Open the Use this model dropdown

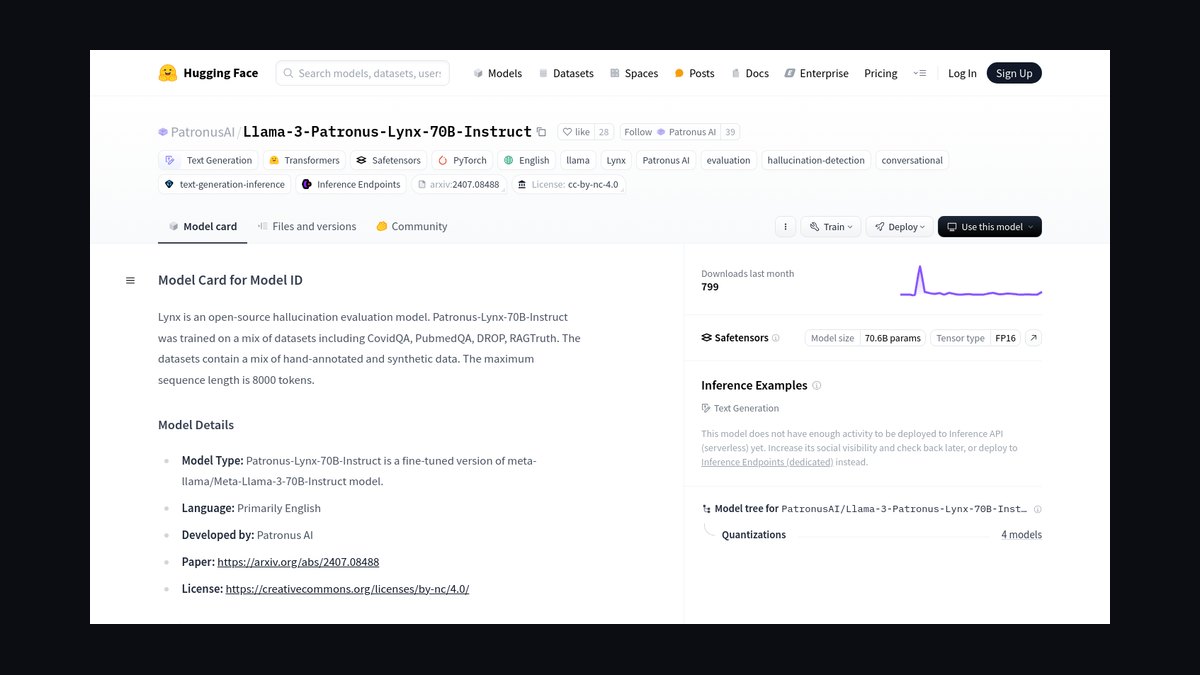990,227
